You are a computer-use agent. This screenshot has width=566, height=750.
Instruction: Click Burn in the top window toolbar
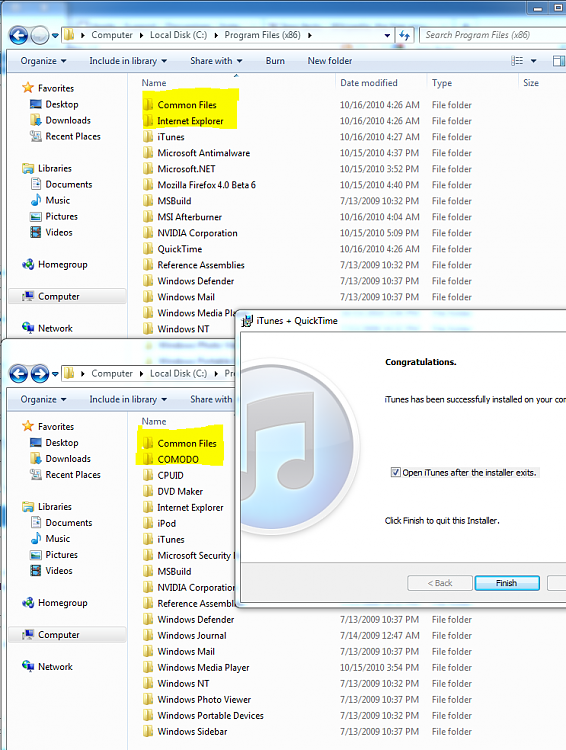point(275,61)
